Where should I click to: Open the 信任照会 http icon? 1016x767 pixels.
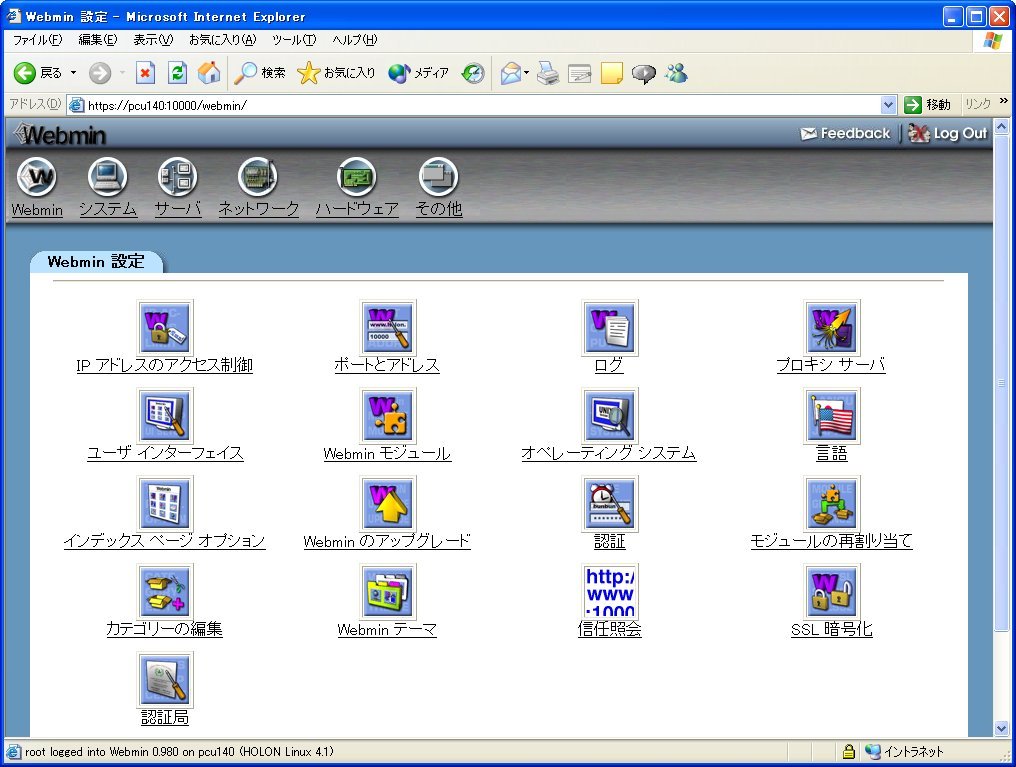tap(610, 591)
